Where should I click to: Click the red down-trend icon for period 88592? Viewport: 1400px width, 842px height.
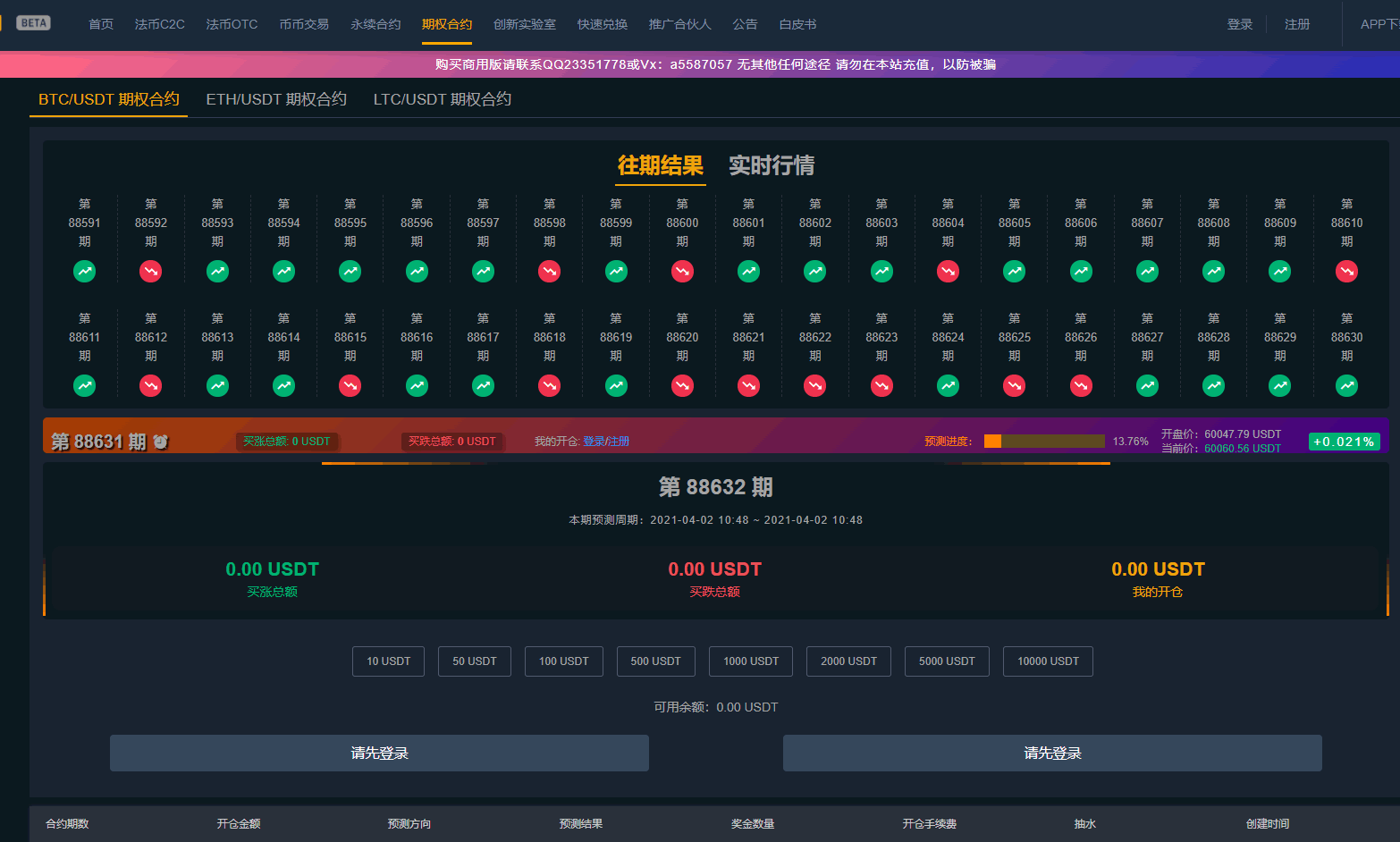click(x=151, y=271)
